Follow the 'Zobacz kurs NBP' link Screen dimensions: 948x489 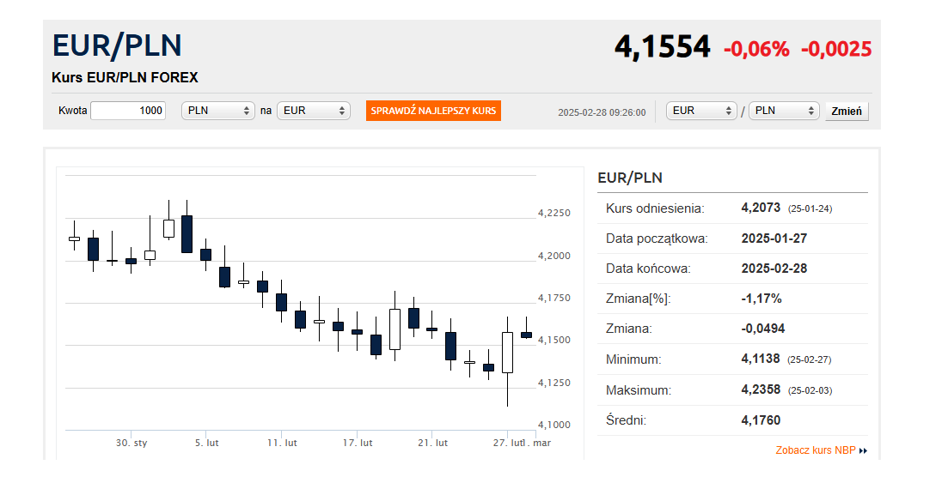815,451
